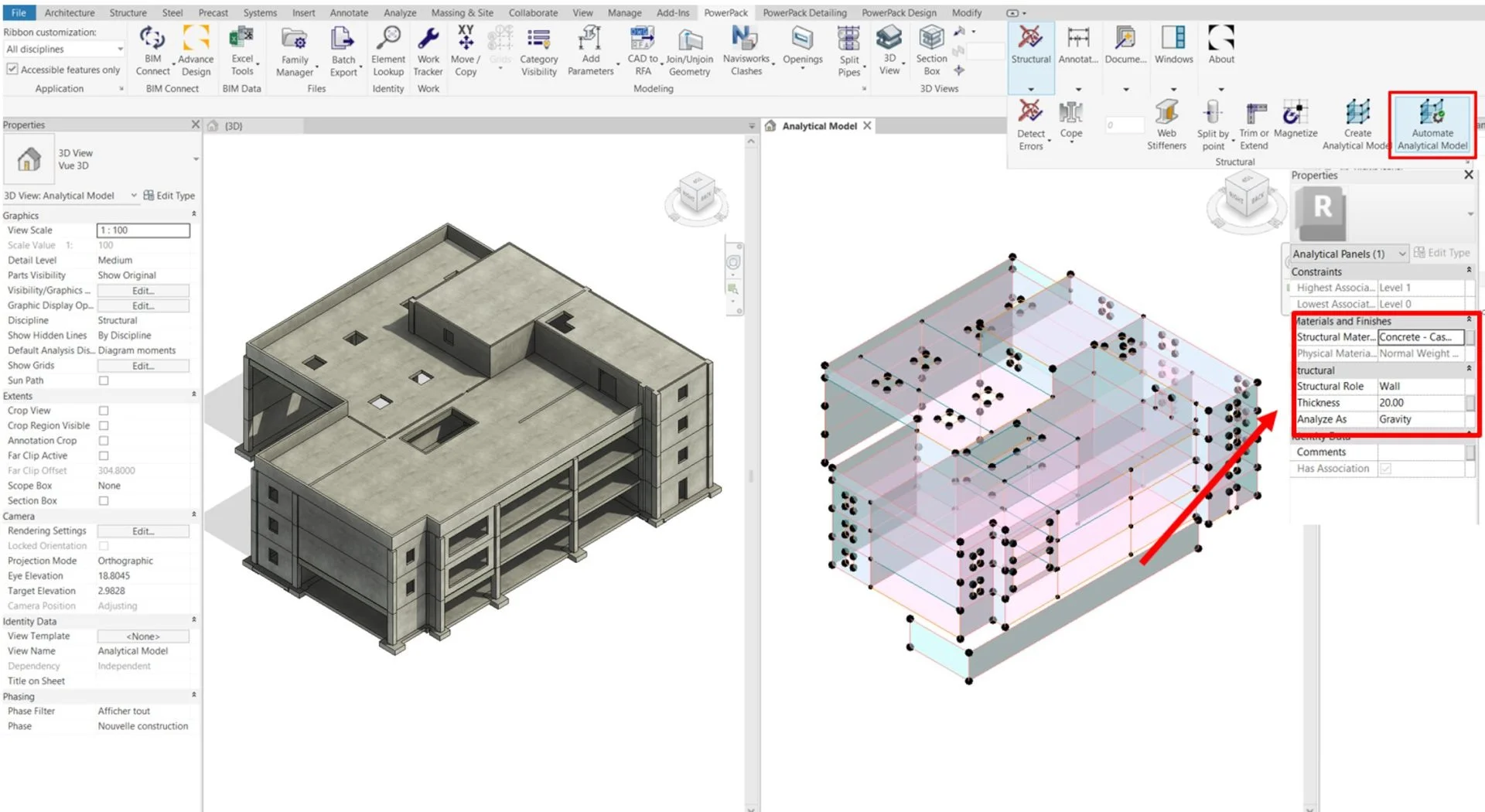The height and width of the screenshot is (812, 1485).
Task: Open All disciplines dropdown
Action: (64, 49)
